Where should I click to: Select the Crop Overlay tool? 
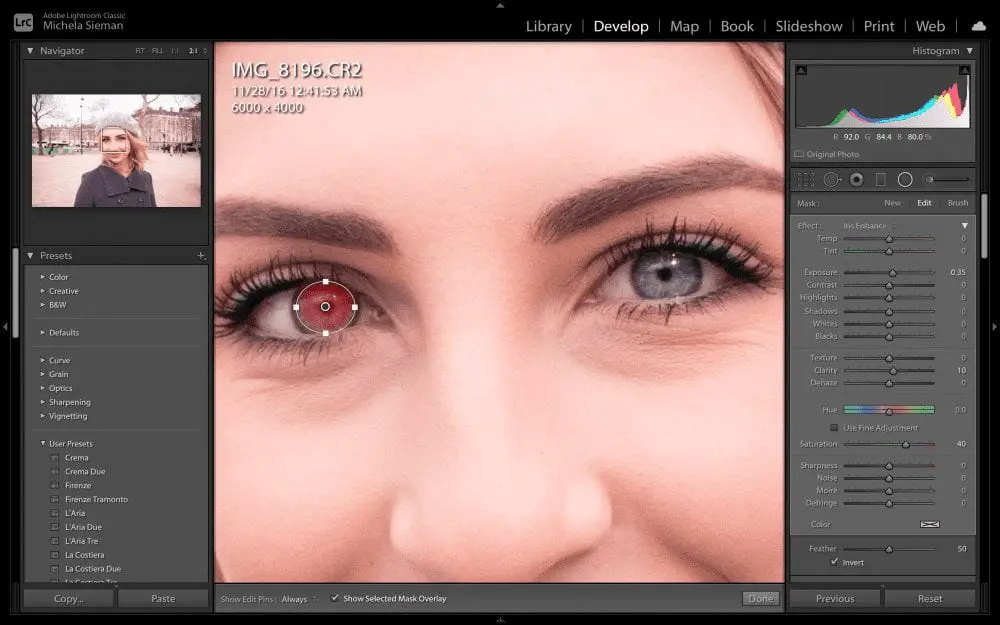pos(806,180)
